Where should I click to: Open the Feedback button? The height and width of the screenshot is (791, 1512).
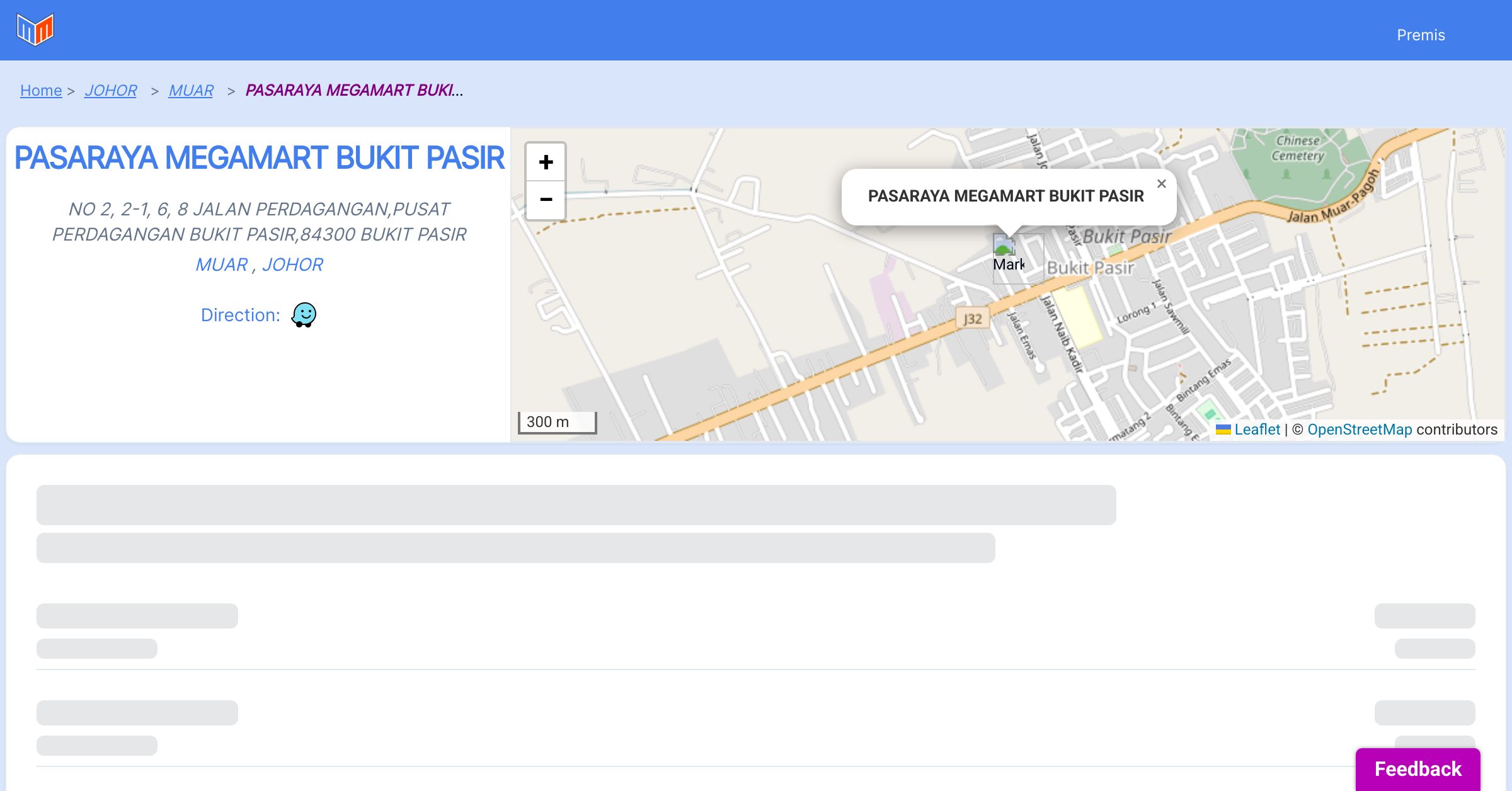[1417, 769]
